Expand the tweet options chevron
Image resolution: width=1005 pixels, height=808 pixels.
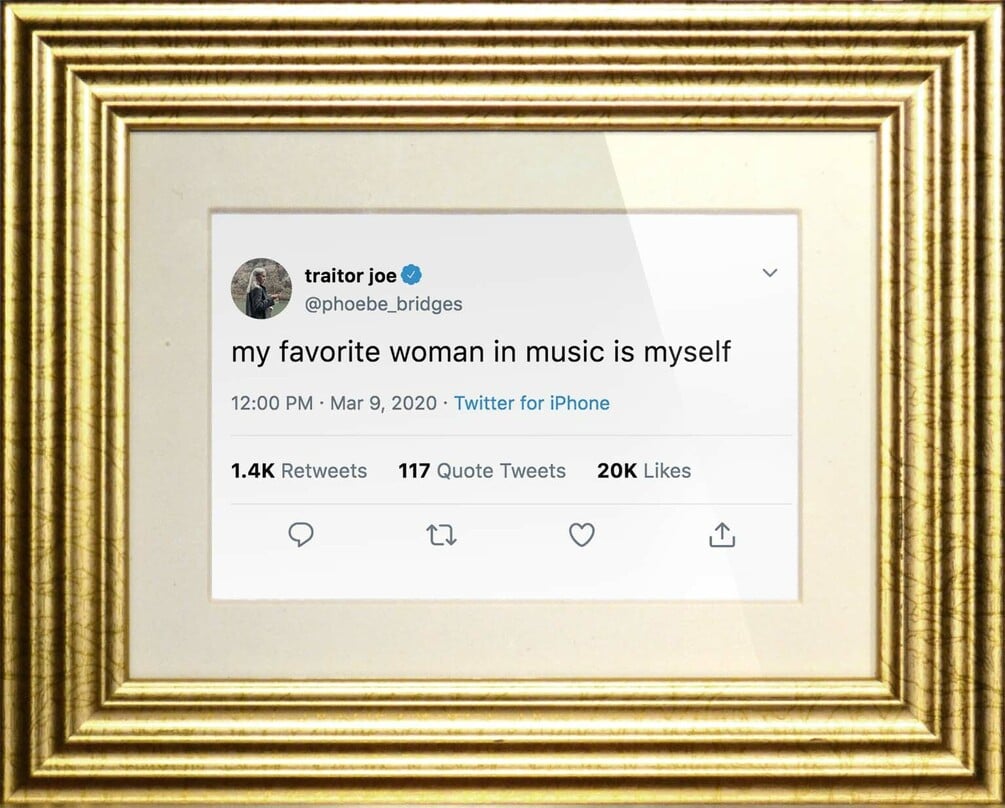click(x=770, y=272)
